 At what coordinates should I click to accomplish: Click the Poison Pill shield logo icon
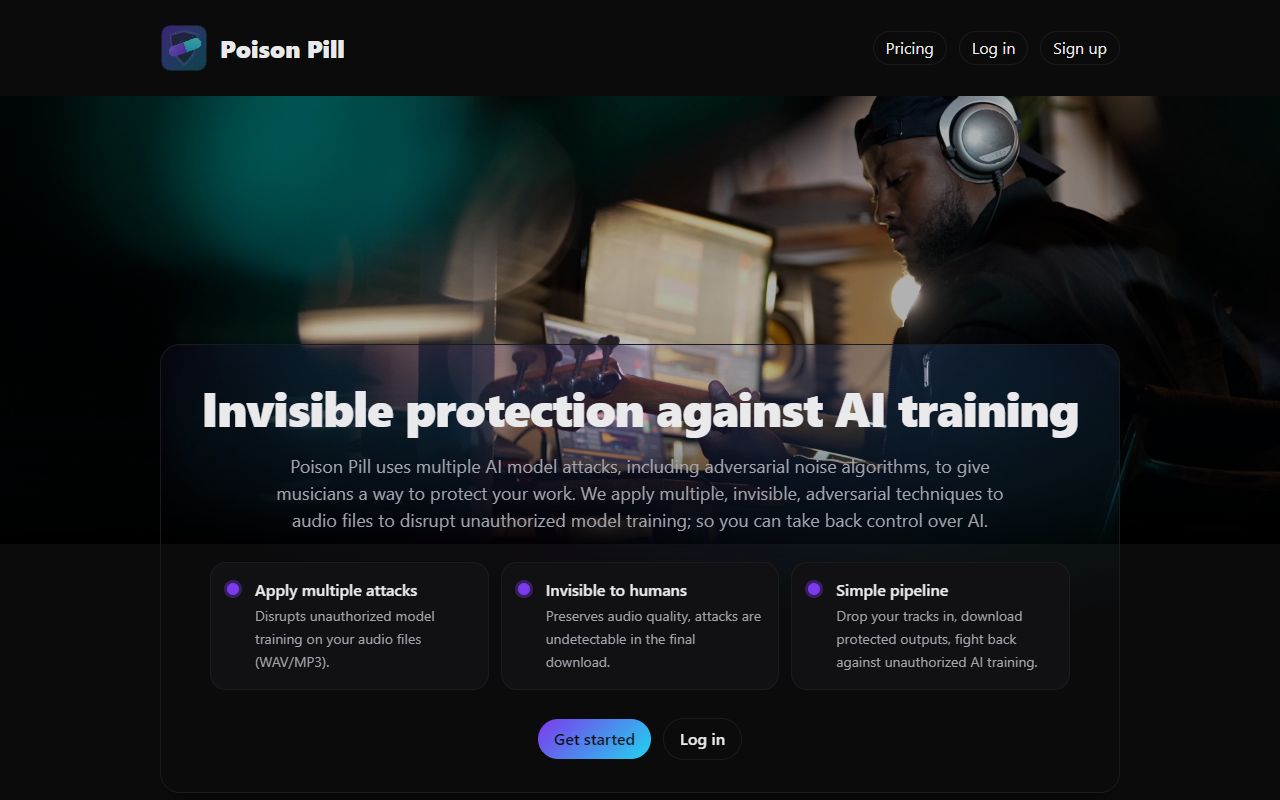click(x=184, y=48)
